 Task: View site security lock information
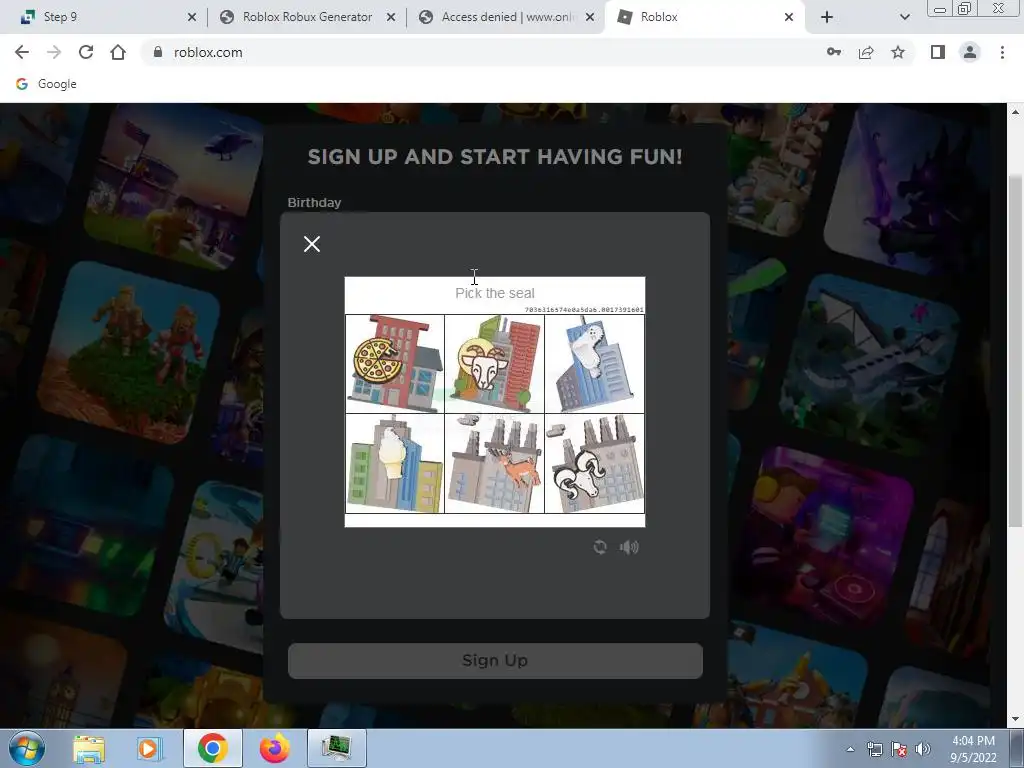coord(157,52)
